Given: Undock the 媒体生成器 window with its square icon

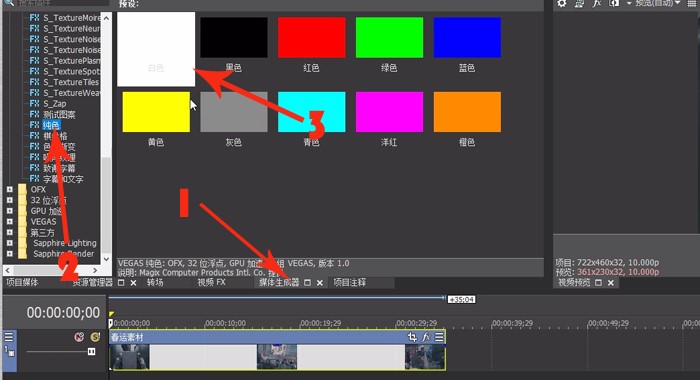Looking at the screenshot, I should tap(307, 283).
